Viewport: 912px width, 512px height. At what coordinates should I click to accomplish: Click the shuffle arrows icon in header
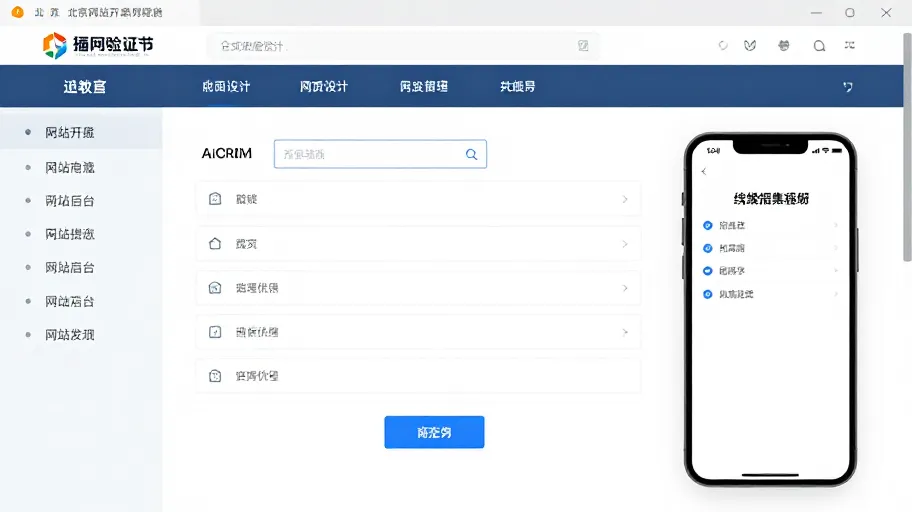tap(850, 45)
